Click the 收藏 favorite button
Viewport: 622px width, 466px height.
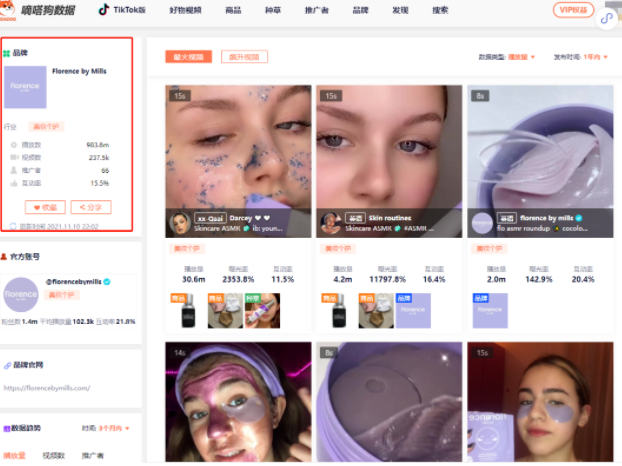coord(45,207)
